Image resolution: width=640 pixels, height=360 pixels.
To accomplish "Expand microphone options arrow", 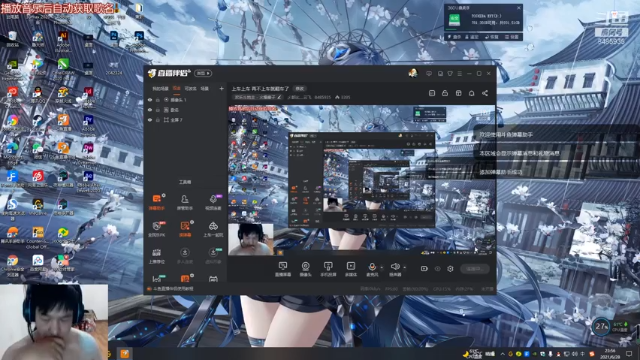I will coord(382,268).
